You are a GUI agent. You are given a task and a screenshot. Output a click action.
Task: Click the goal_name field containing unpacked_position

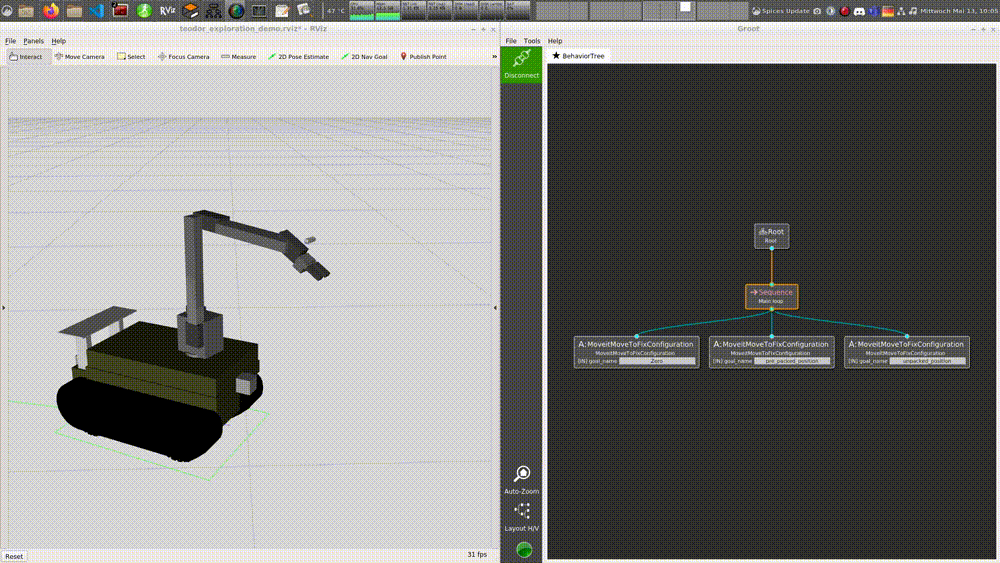[x=927, y=361]
